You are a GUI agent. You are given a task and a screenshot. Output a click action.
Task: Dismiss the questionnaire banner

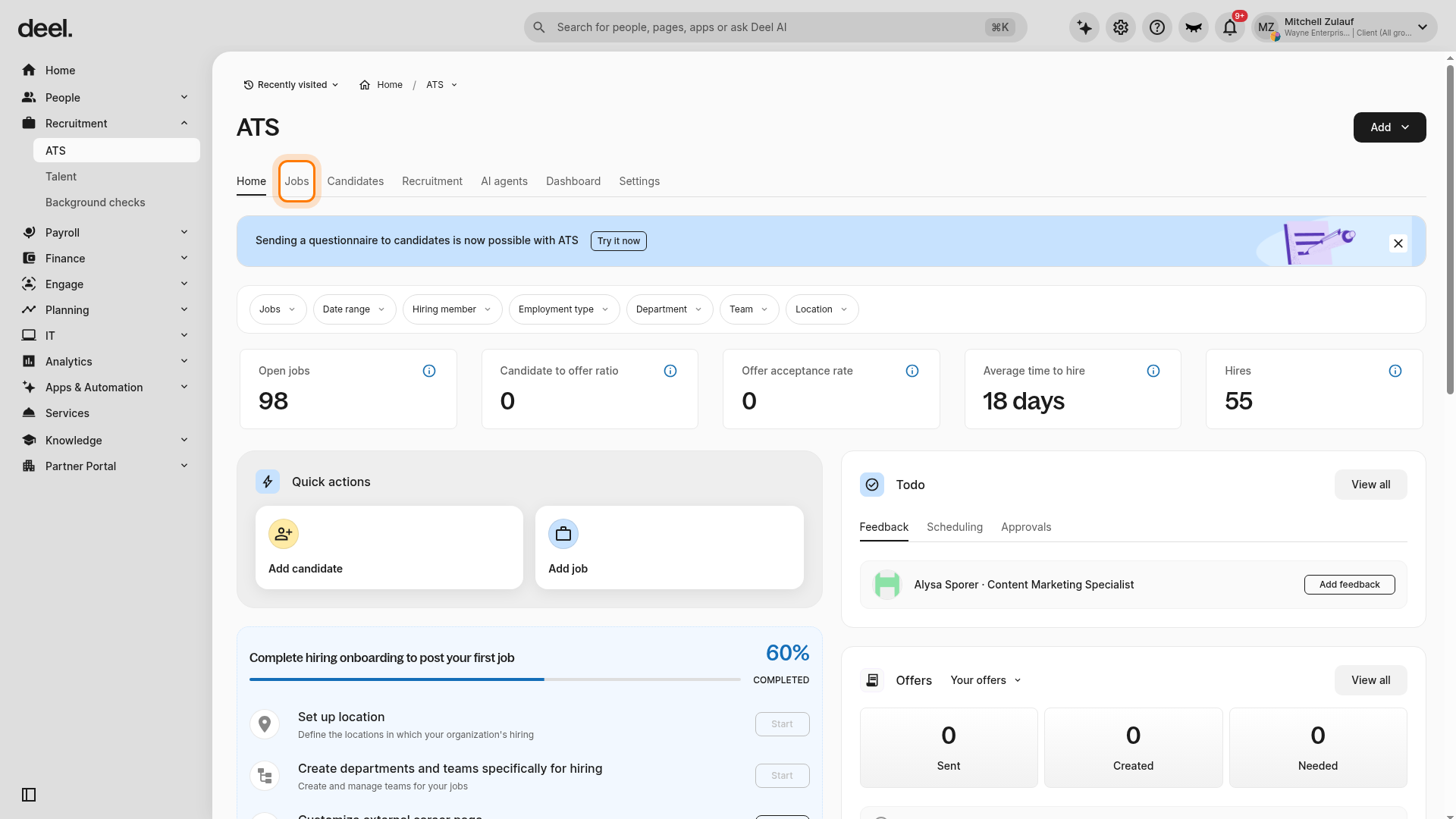coord(1398,243)
